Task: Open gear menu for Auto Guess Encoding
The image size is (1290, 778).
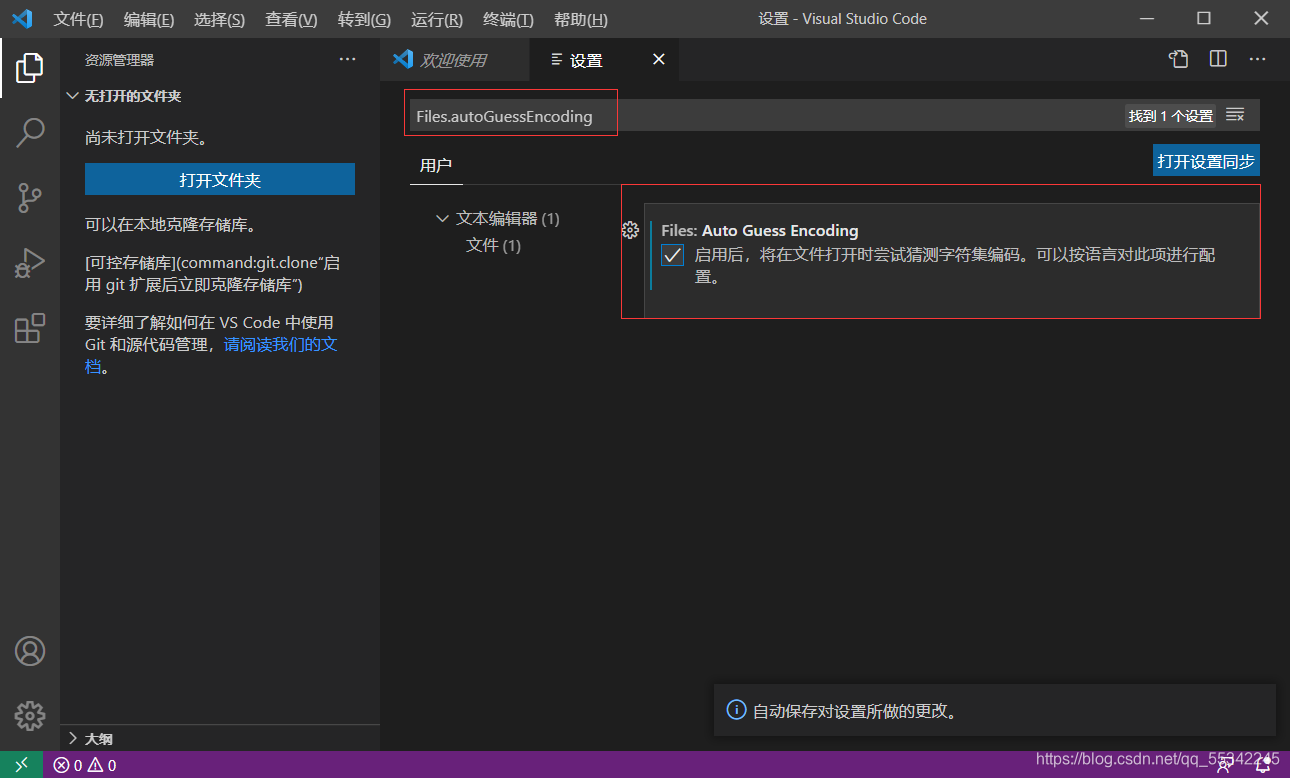Action: [x=630, y=231]
